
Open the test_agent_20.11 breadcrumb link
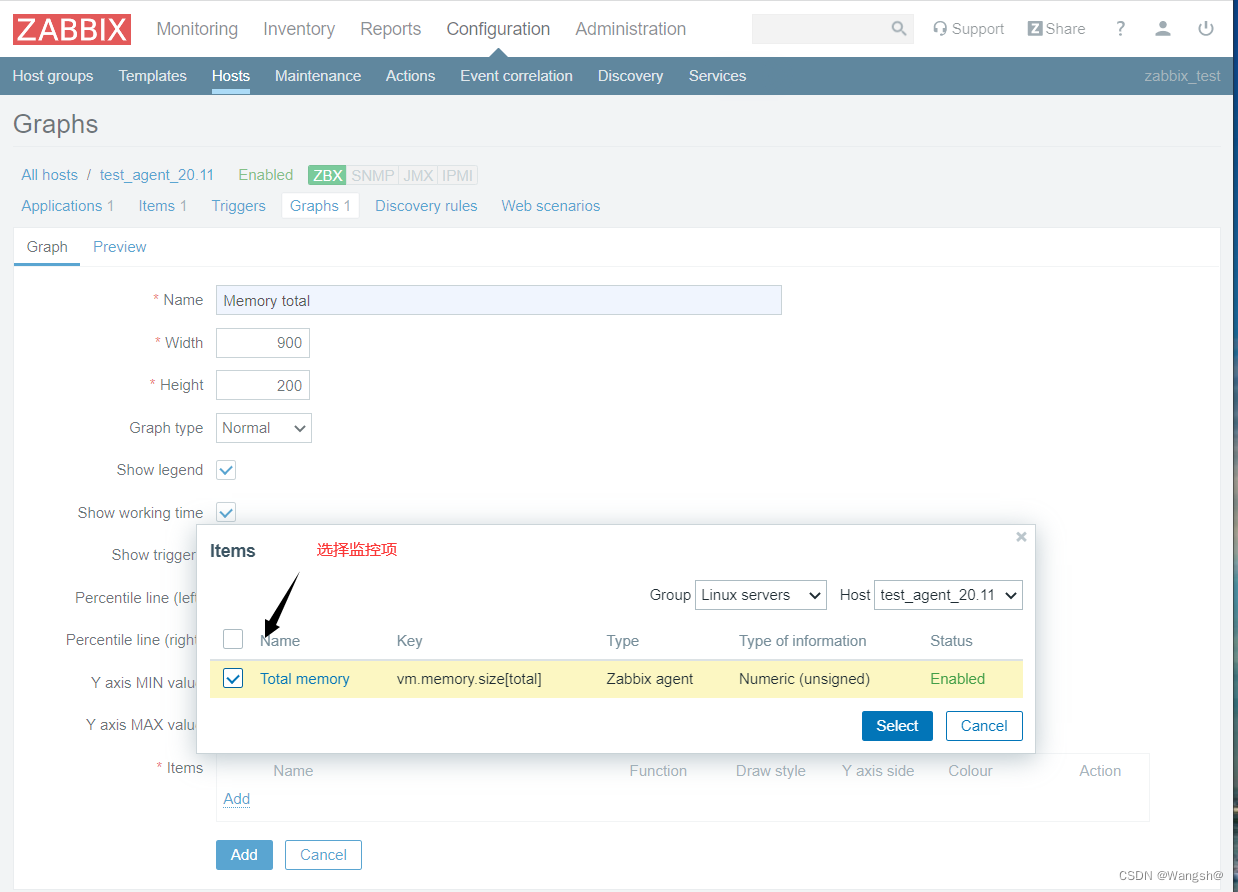[157, 175]
